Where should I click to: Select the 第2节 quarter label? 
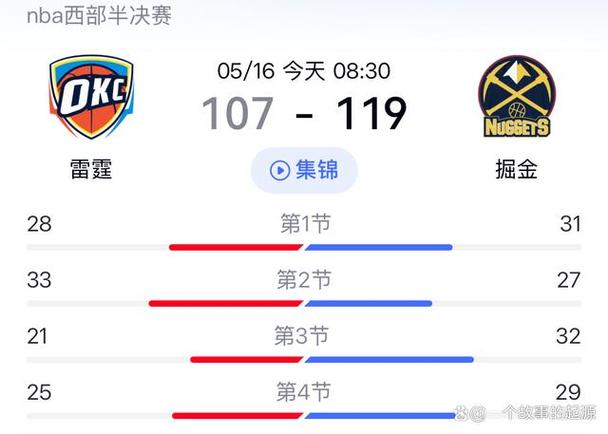coord(304,280)
